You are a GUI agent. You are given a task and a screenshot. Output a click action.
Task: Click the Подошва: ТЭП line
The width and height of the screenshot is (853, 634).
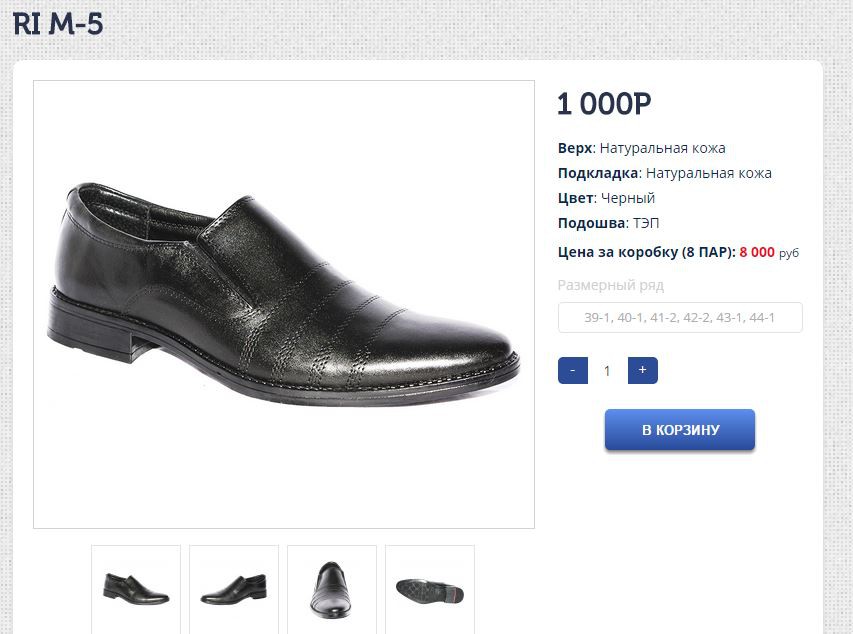click(x=608, y=223)
